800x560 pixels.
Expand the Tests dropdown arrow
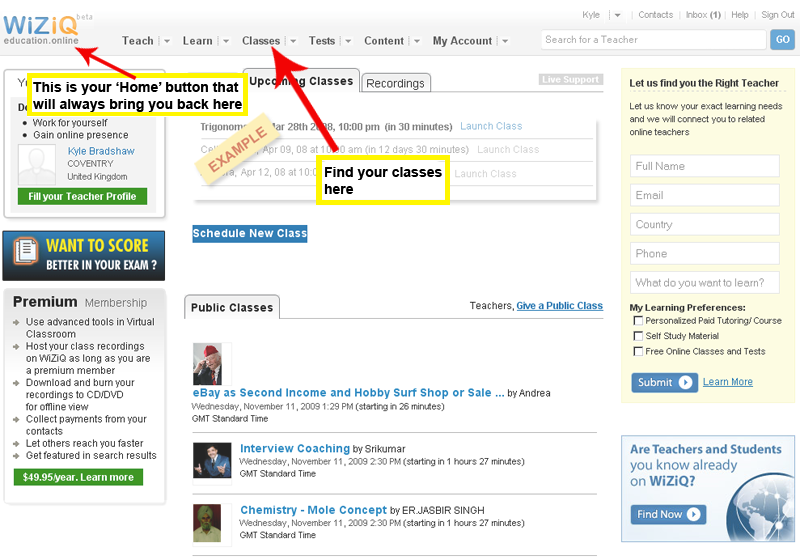pos(348,41)
